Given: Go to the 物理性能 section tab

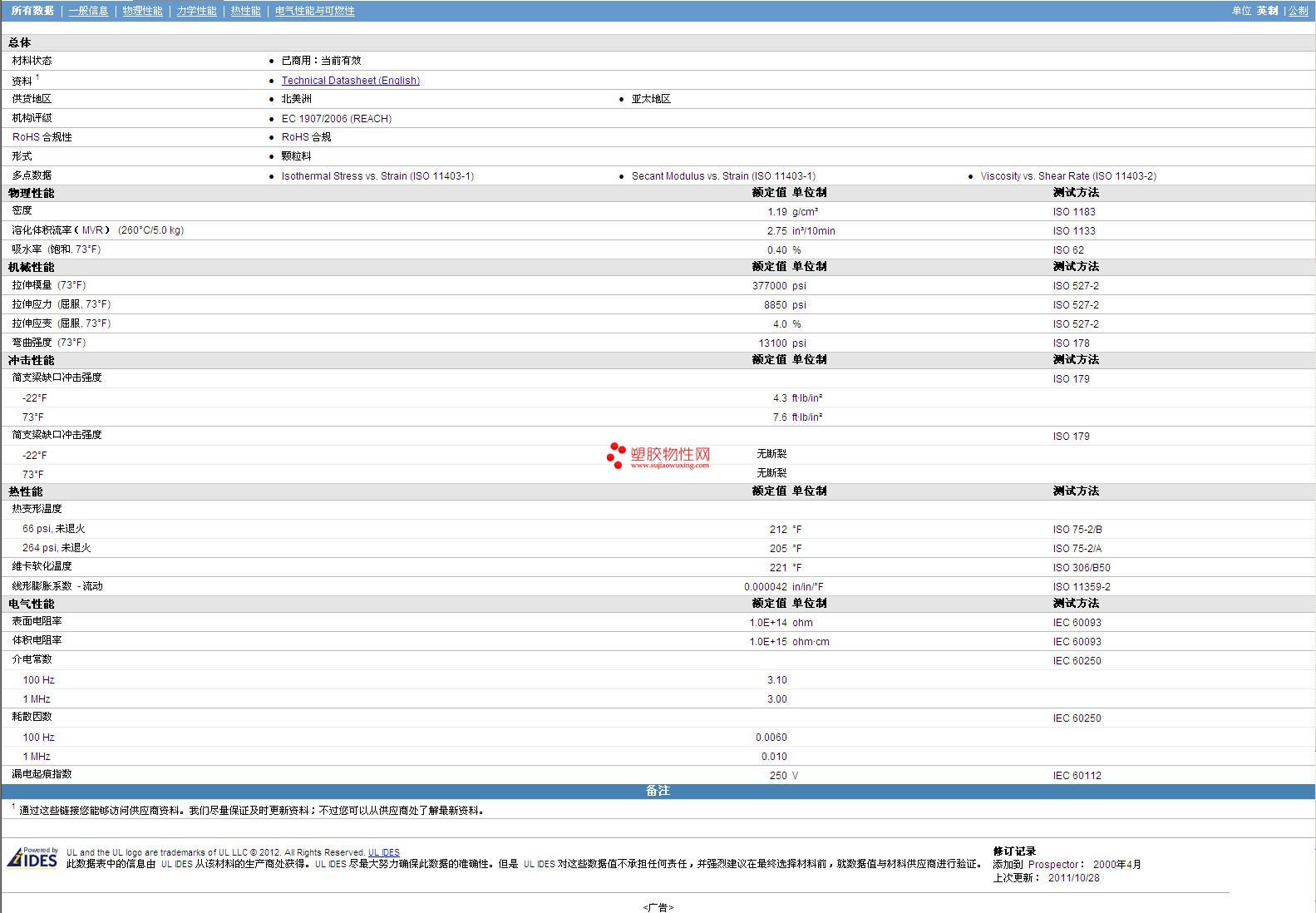Looking at the screenshot, I should (x=142, y=11).
